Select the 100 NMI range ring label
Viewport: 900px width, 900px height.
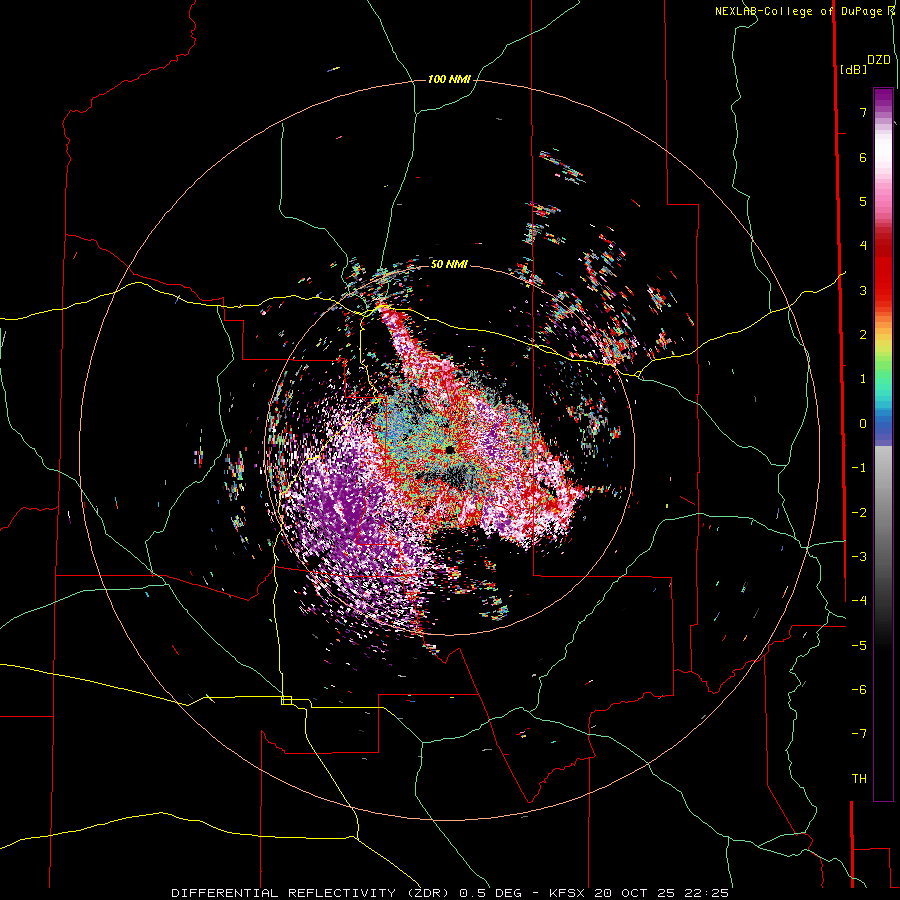(449, 79)
